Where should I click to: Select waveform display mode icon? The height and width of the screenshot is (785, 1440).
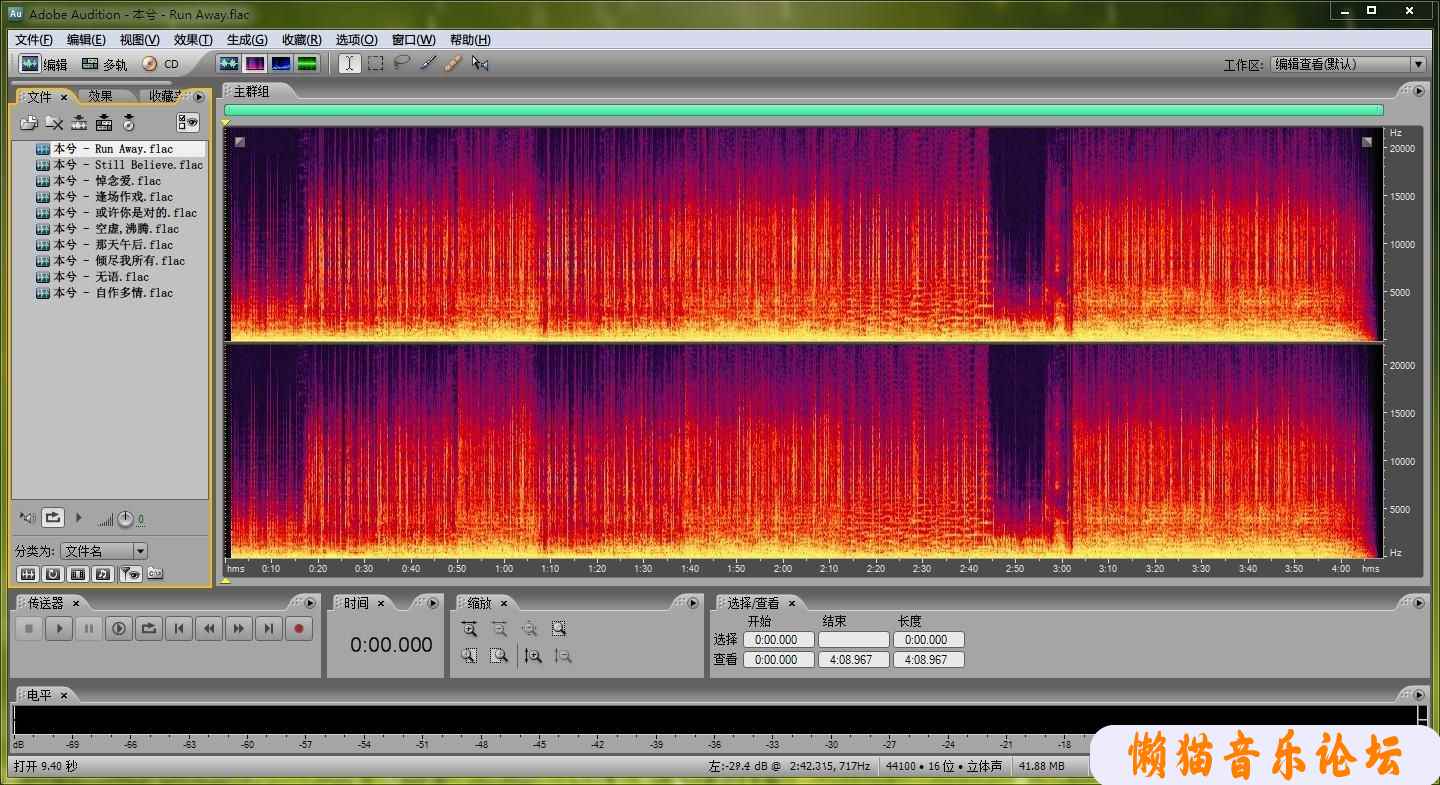(229, 63)
